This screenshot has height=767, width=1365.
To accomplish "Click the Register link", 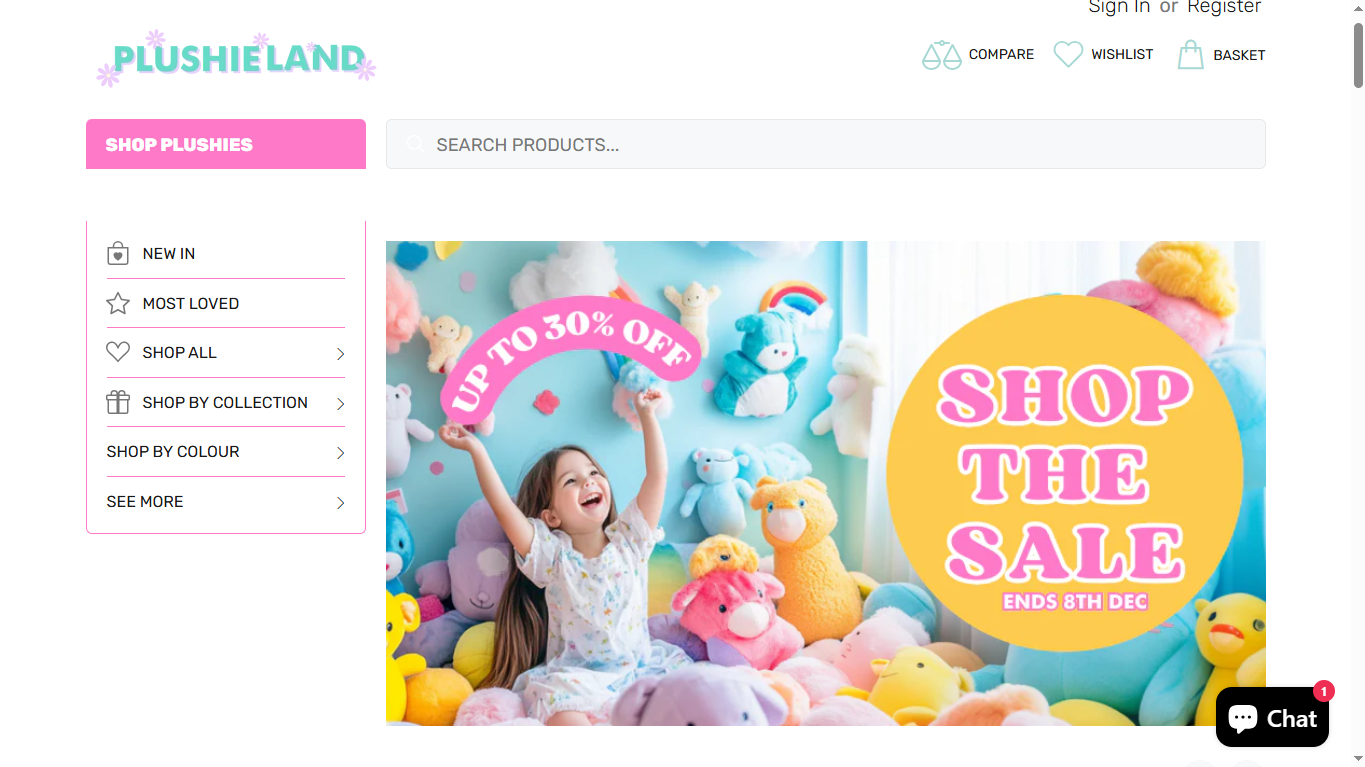I will tap(1224, 7).
